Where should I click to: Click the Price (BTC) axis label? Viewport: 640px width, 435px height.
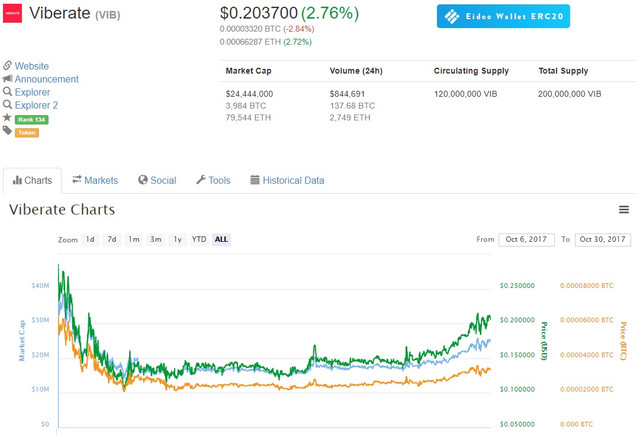click(x=623, y=341)
